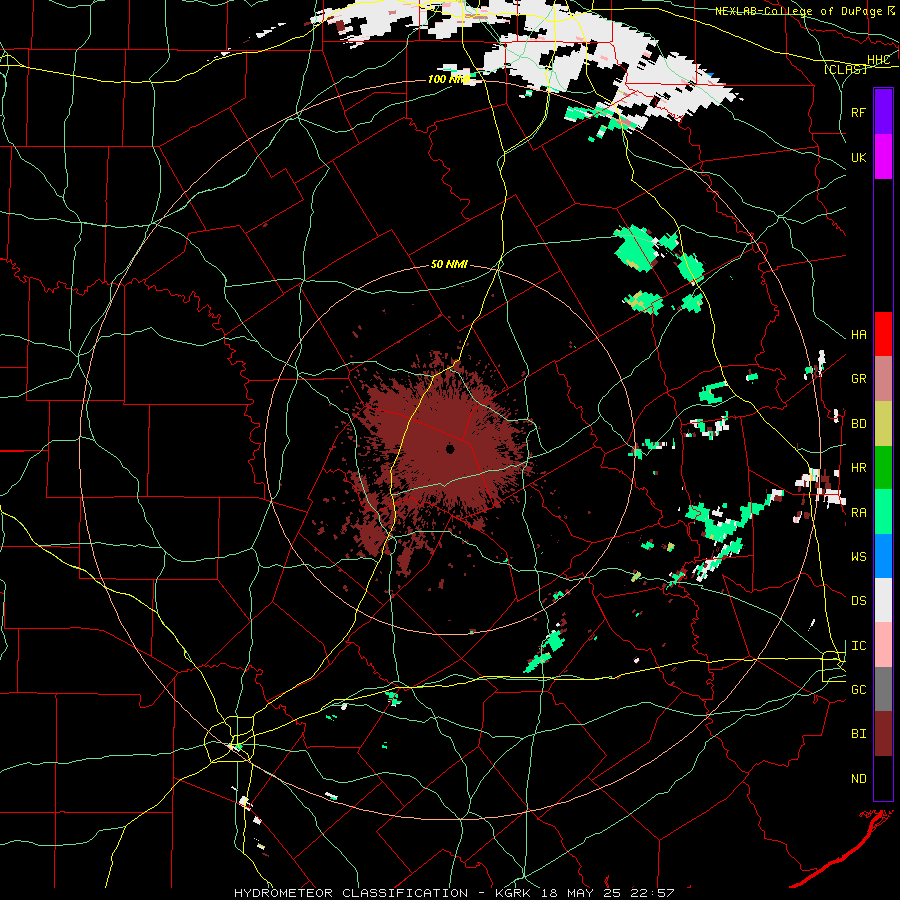The image size is (900, 900).
Task: Click the light green RA legend swatch
Action: (883, 512)
